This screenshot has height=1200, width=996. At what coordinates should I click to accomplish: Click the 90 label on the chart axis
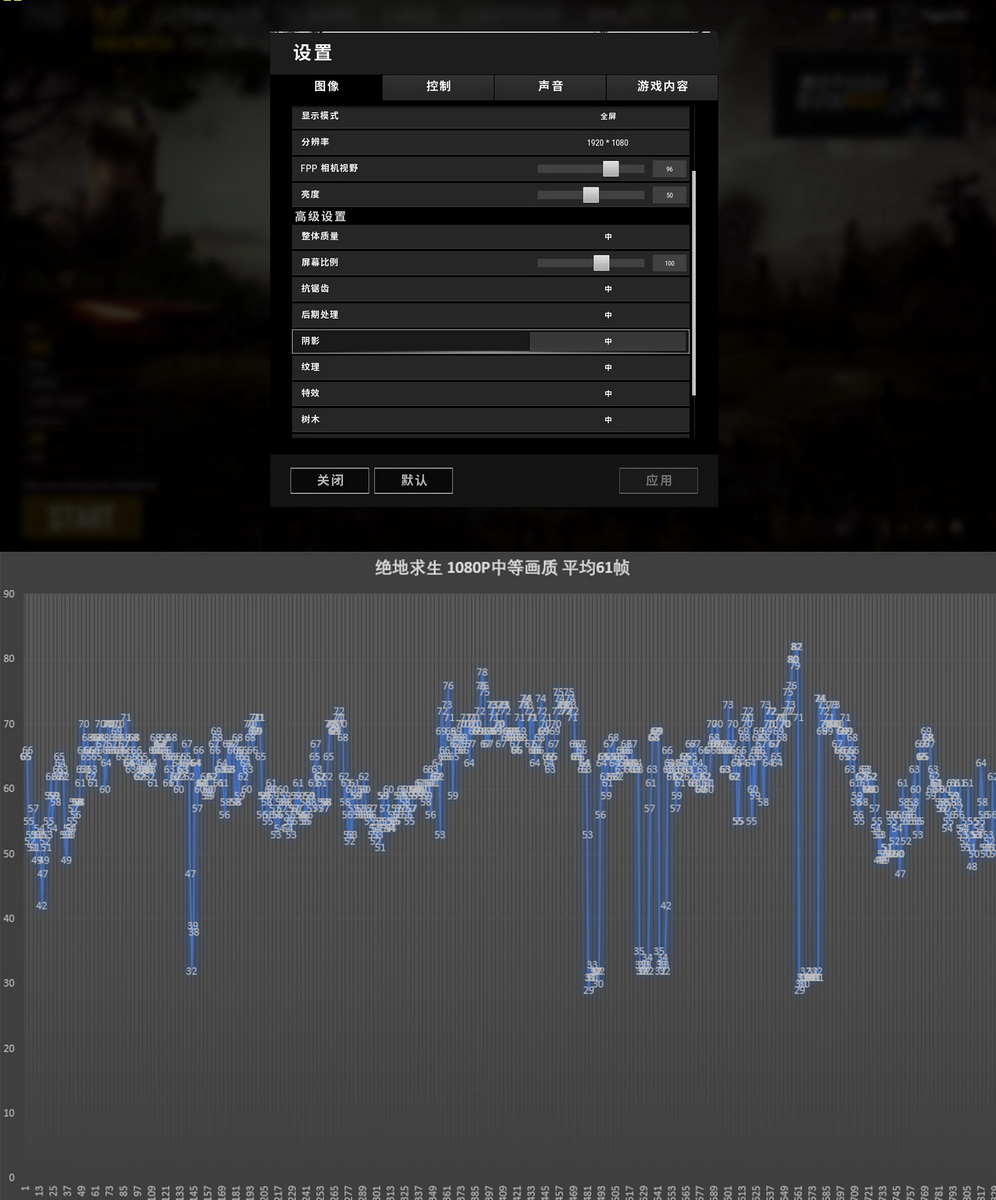[9, 594]
